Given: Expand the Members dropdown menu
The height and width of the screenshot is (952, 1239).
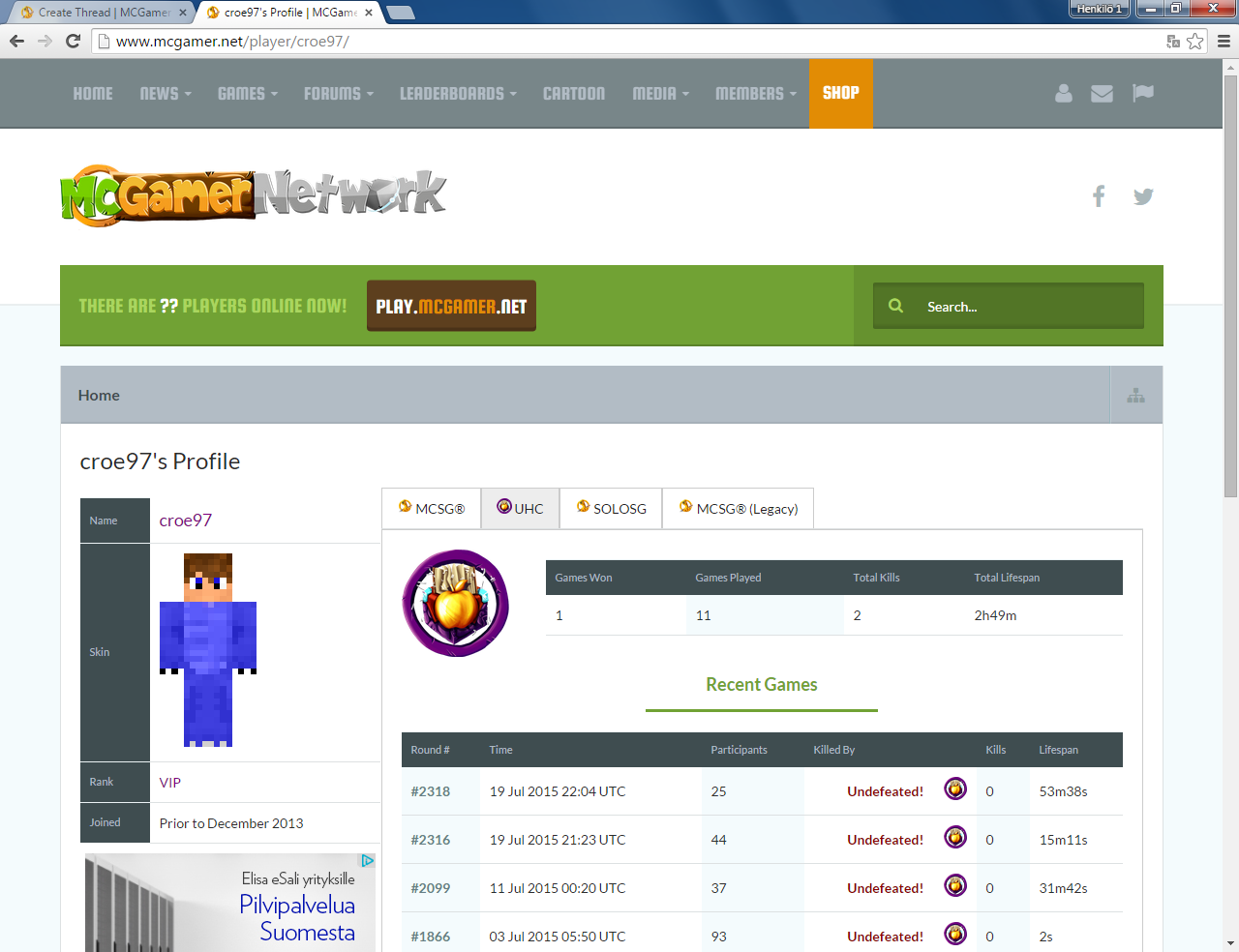Looking at the screenshot, I should coord(756,93).
